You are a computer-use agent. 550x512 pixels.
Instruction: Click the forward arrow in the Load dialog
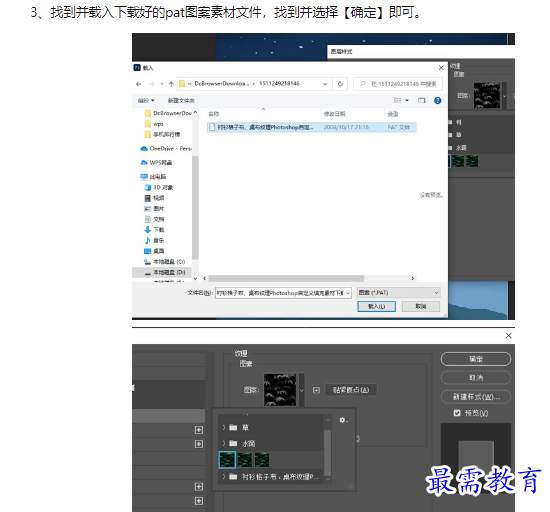[152, 84]
